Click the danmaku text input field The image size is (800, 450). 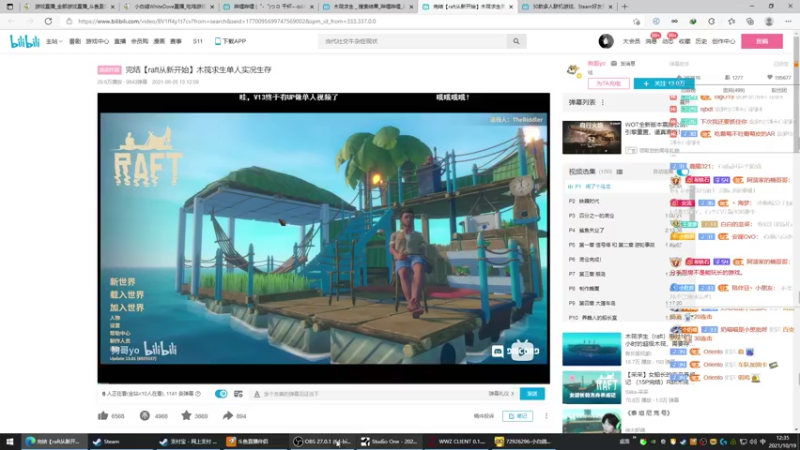click(372, 394)
